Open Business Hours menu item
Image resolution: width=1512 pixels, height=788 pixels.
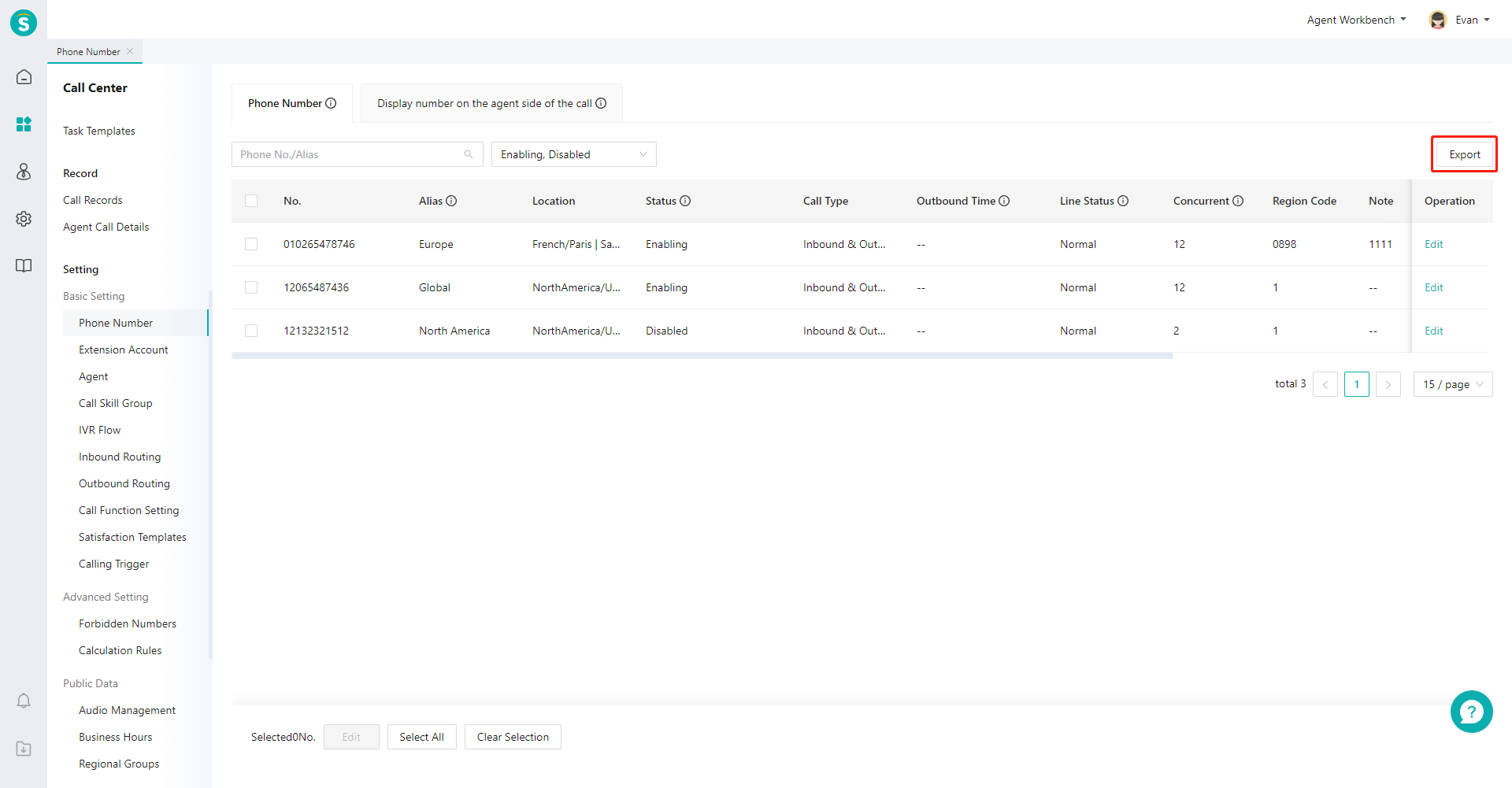(116, 737)
